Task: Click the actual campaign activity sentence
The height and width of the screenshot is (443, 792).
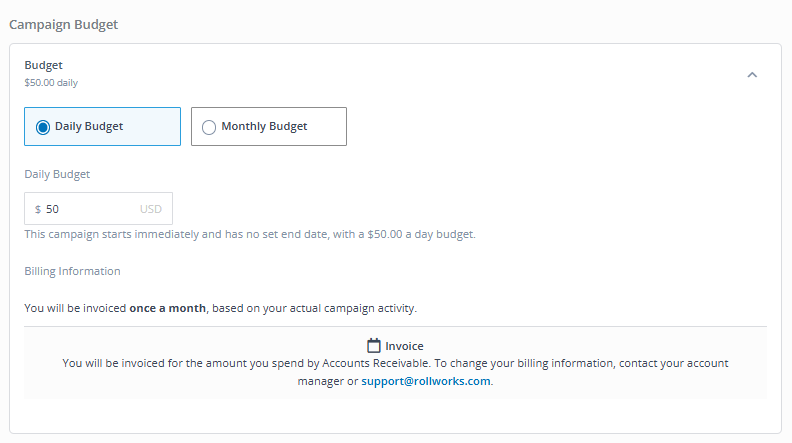Action: point(221,308)
